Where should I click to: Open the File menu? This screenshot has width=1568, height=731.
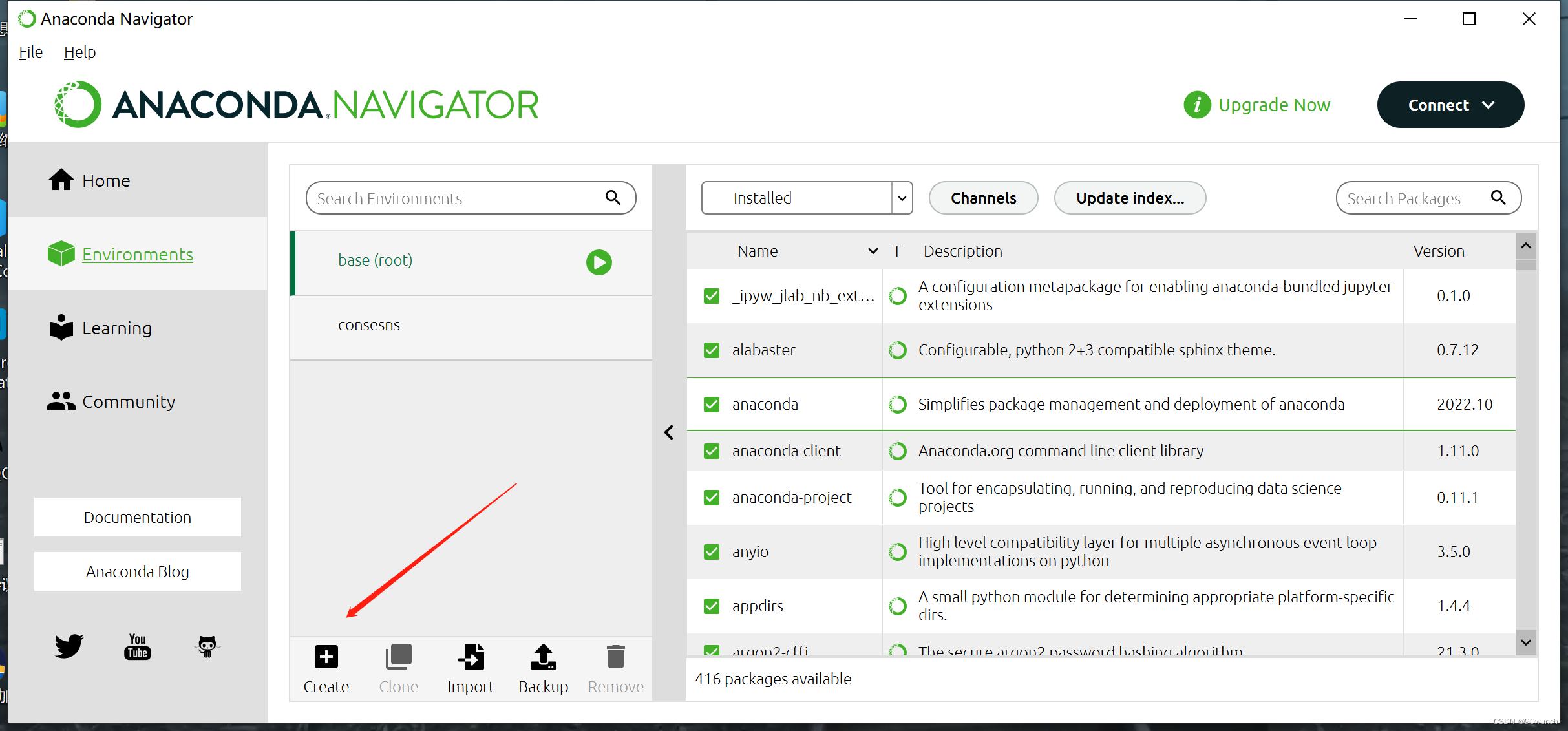pos(30,52)
